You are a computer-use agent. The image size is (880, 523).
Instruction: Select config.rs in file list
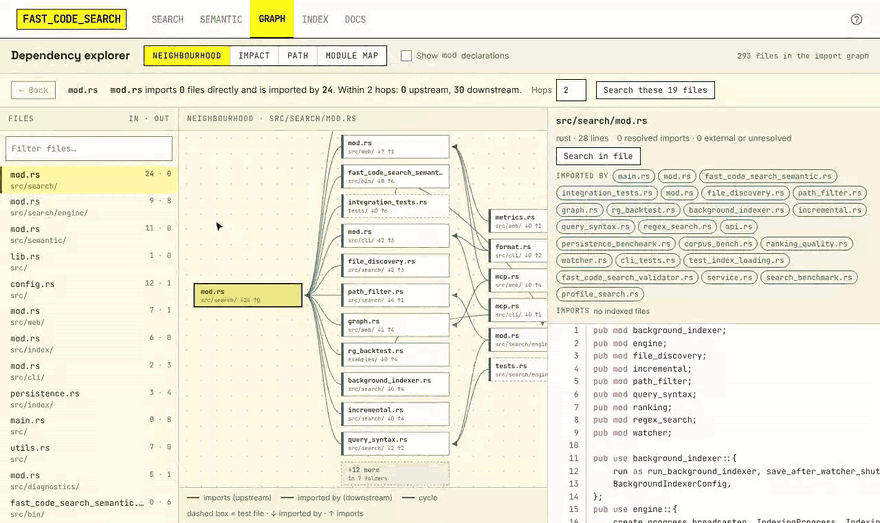89,289
